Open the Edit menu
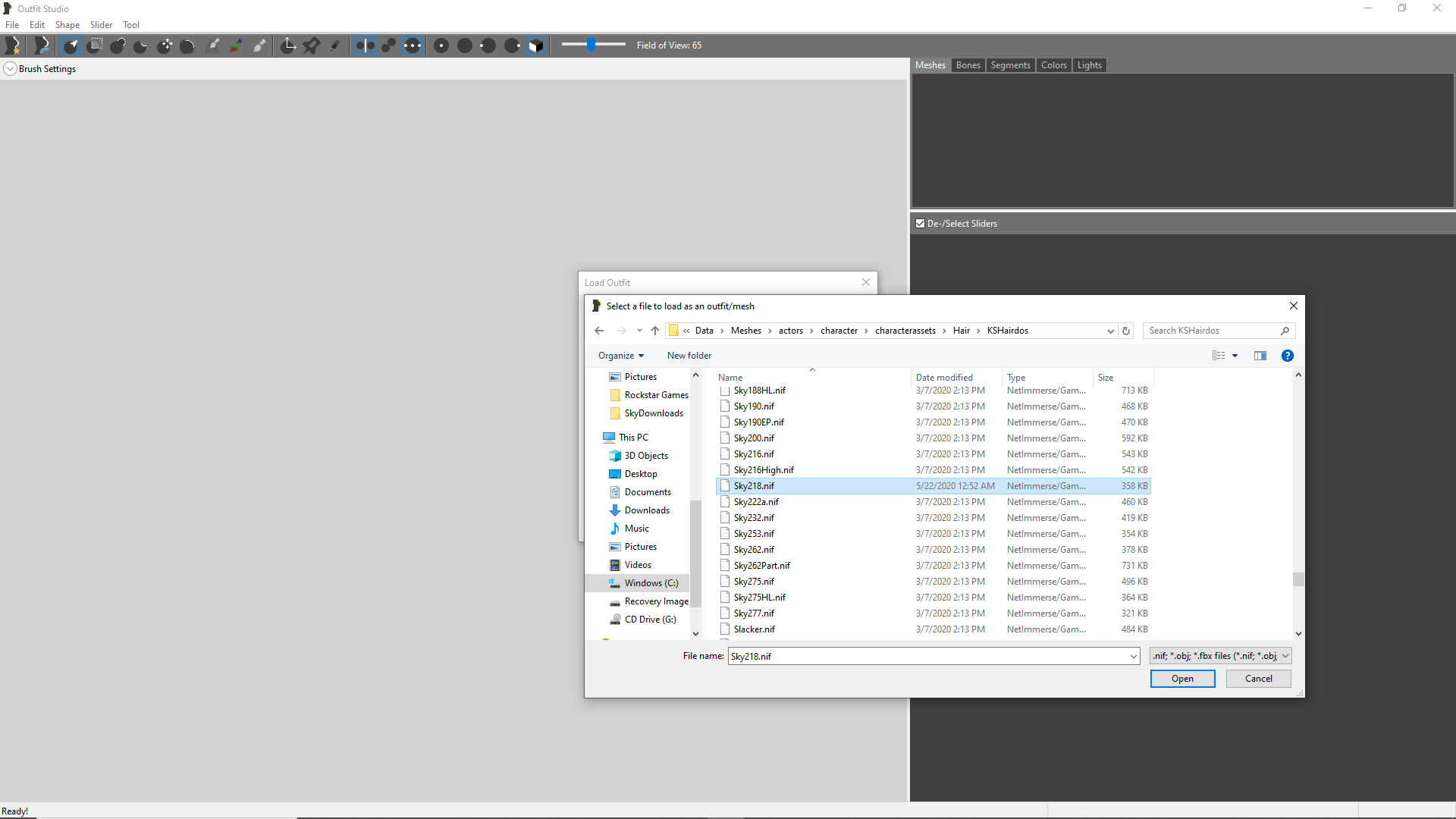Image resolution: width=1456 pixels, height=819 pixels. pyautogui.click(x=37, y=24)
